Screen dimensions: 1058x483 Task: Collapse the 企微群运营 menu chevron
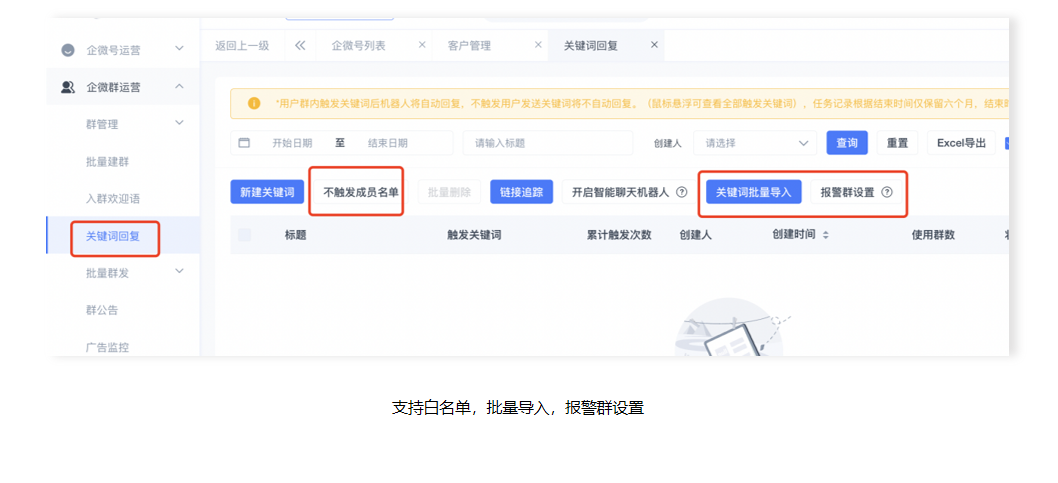point(179,86)
